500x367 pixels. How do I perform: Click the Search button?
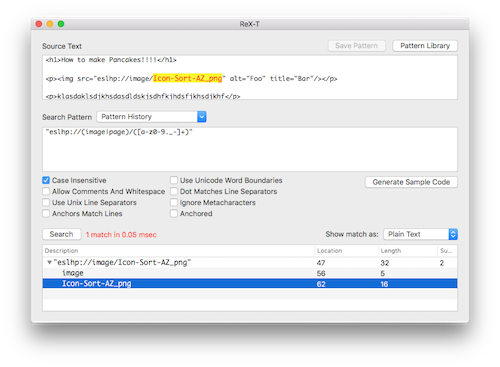(62, 234)
